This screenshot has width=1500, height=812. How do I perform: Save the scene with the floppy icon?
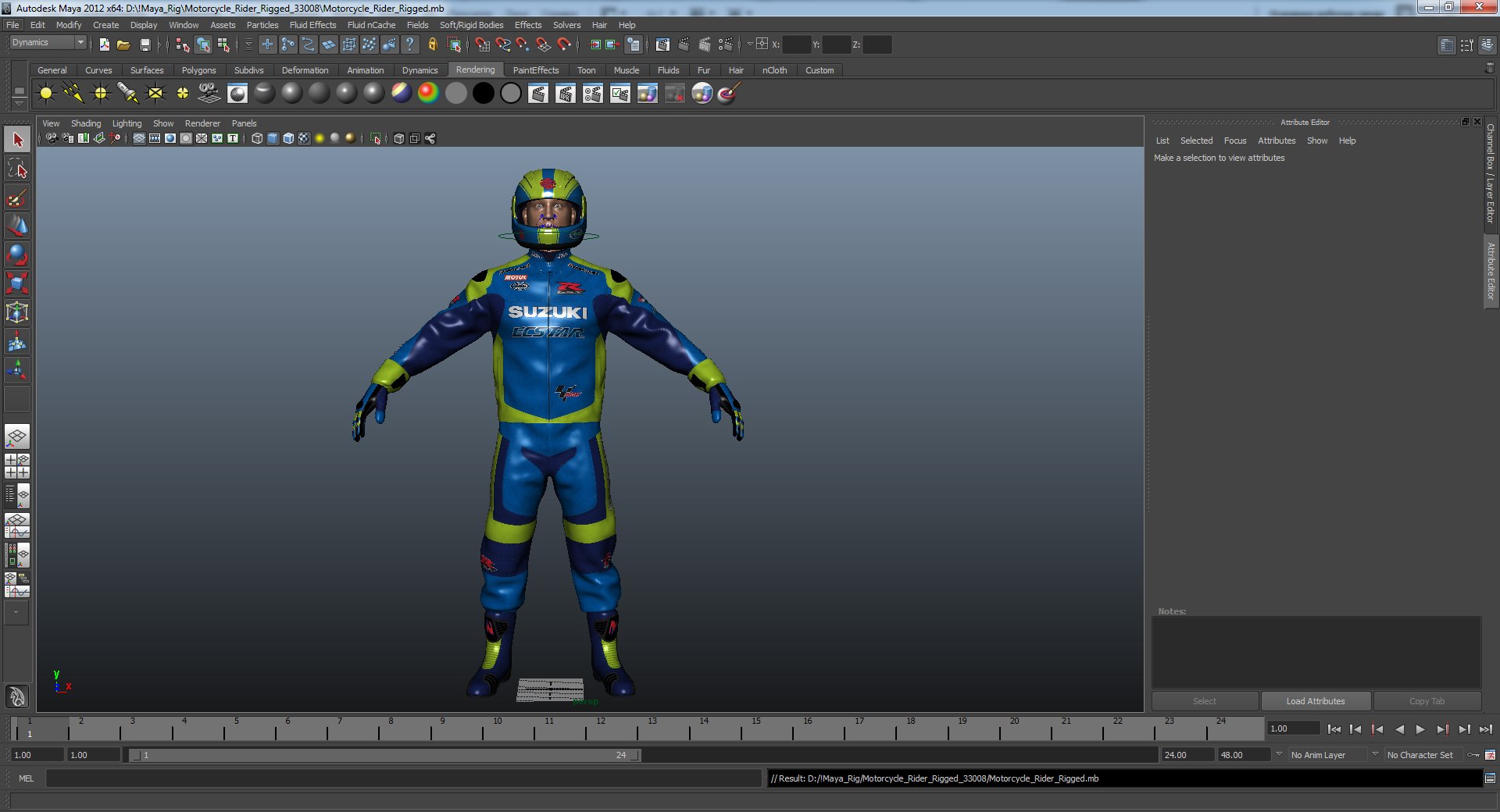(x=145, y=45)
